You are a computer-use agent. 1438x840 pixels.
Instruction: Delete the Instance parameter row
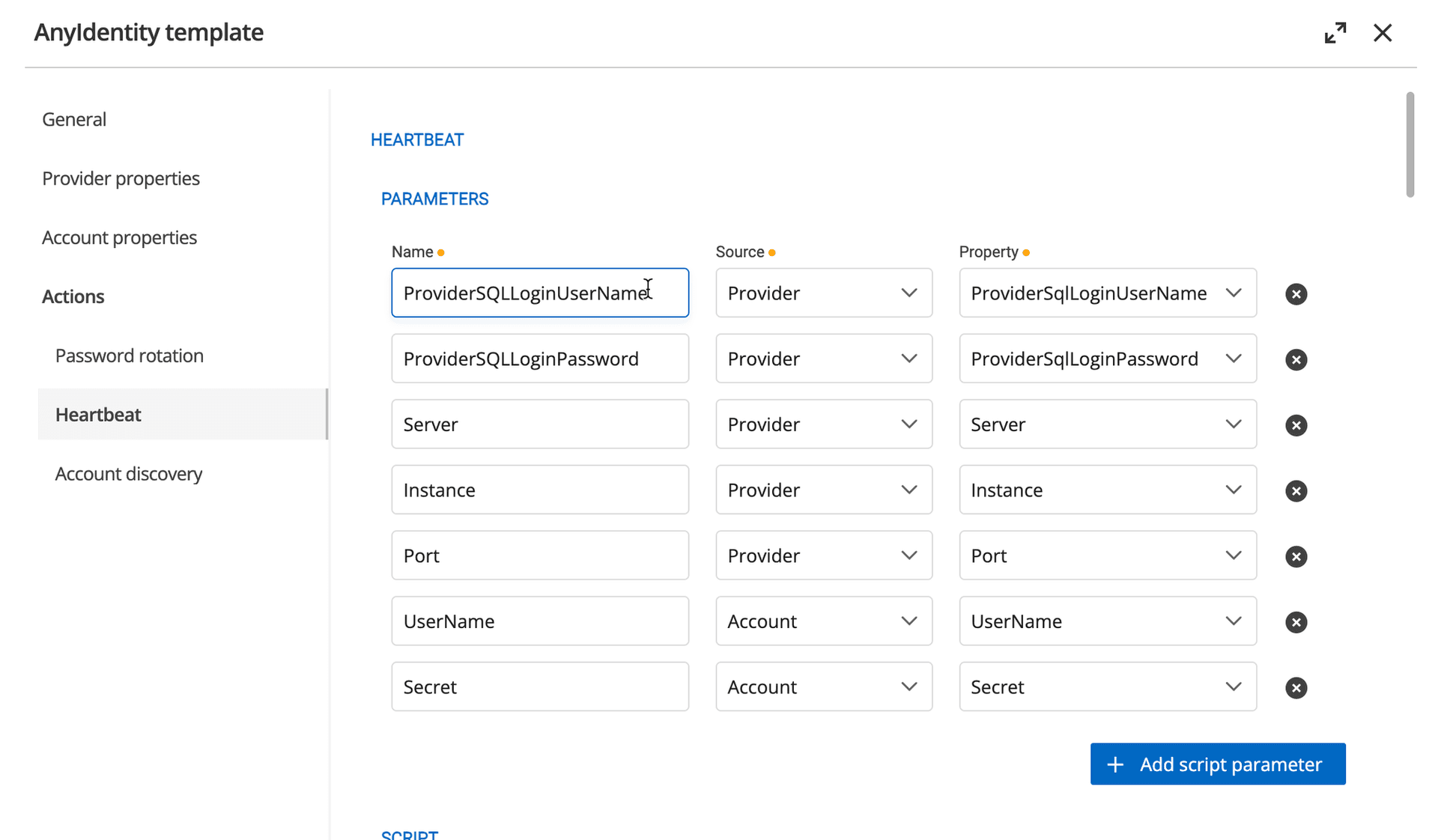(1296, 491)
